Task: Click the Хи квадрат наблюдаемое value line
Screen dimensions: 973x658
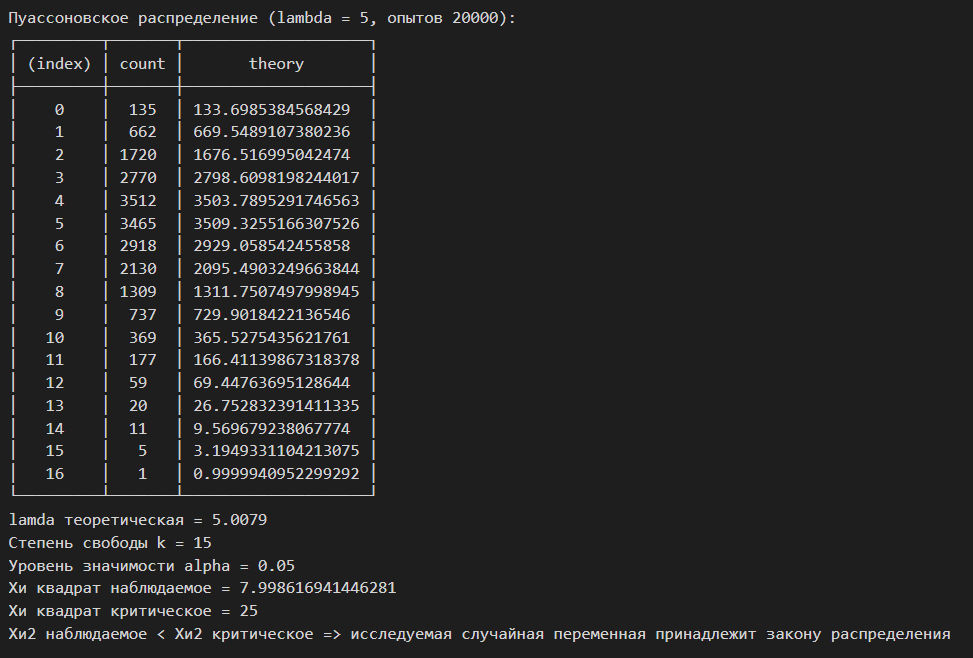Action: [x=202, y=588]
